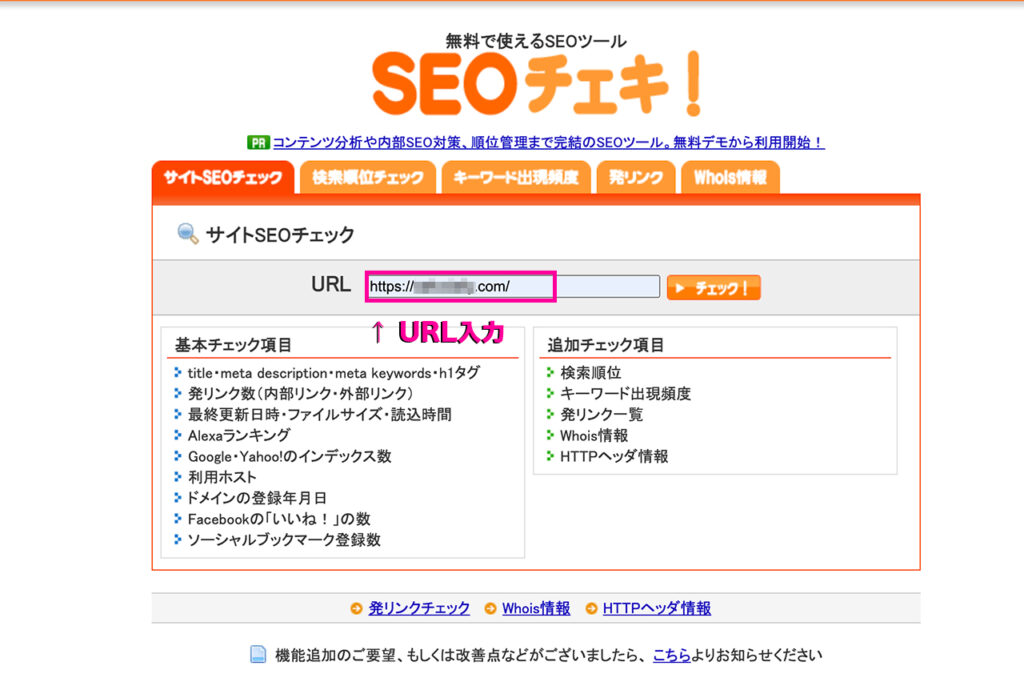Viewport: 1024px width, 686px height.
Task: Click the blue bullet arrow beside ソーシャルブックマーク登録数
Action: tap(178, 539)
